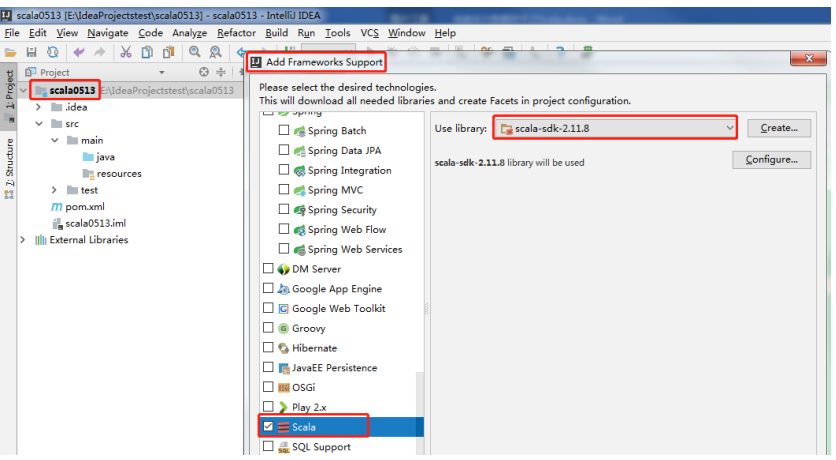
Task: Click the Groovy framework icon
Action: (284, 328)
